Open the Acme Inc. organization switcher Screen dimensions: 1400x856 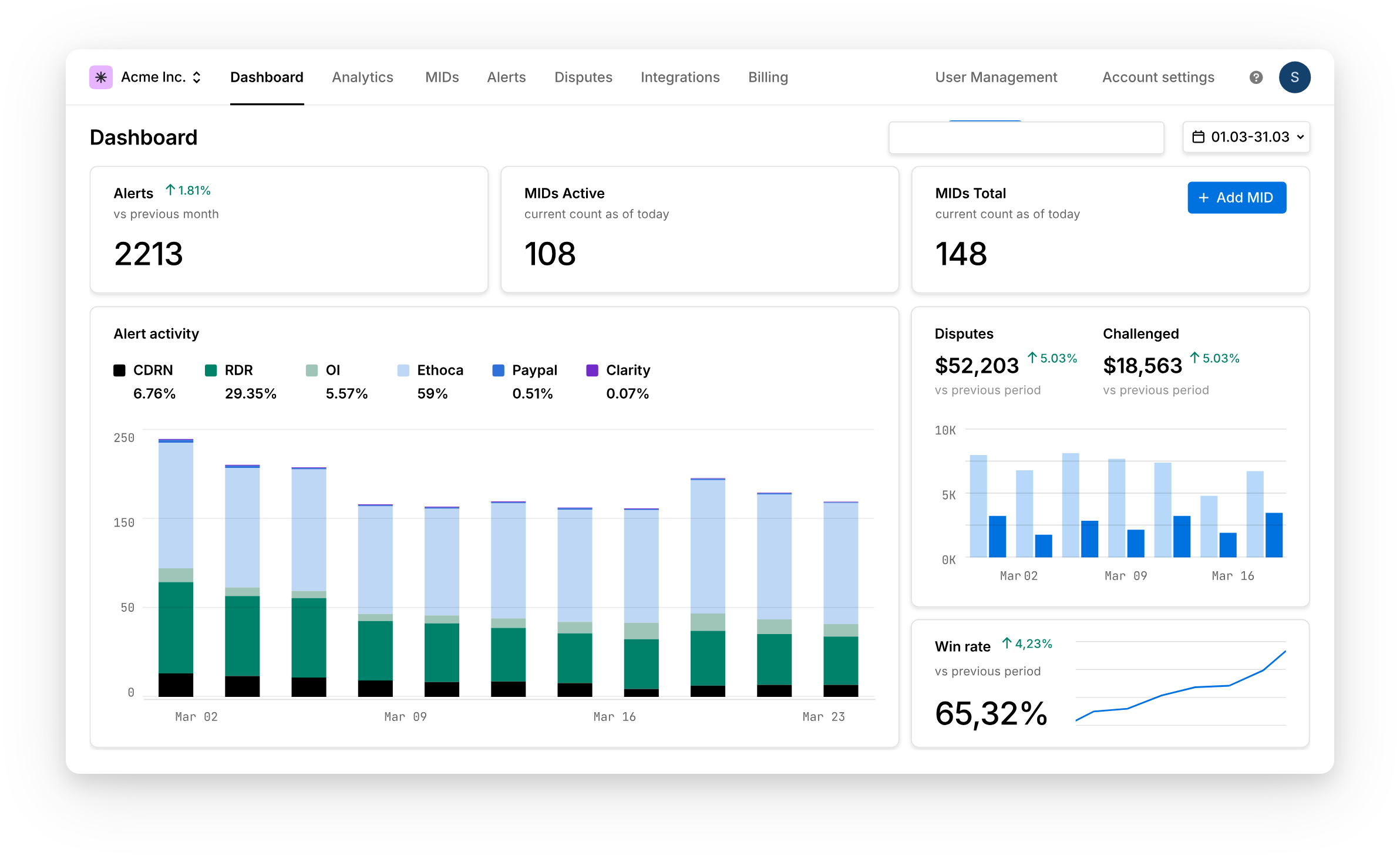pyautogui.click(x=161, y=77)
